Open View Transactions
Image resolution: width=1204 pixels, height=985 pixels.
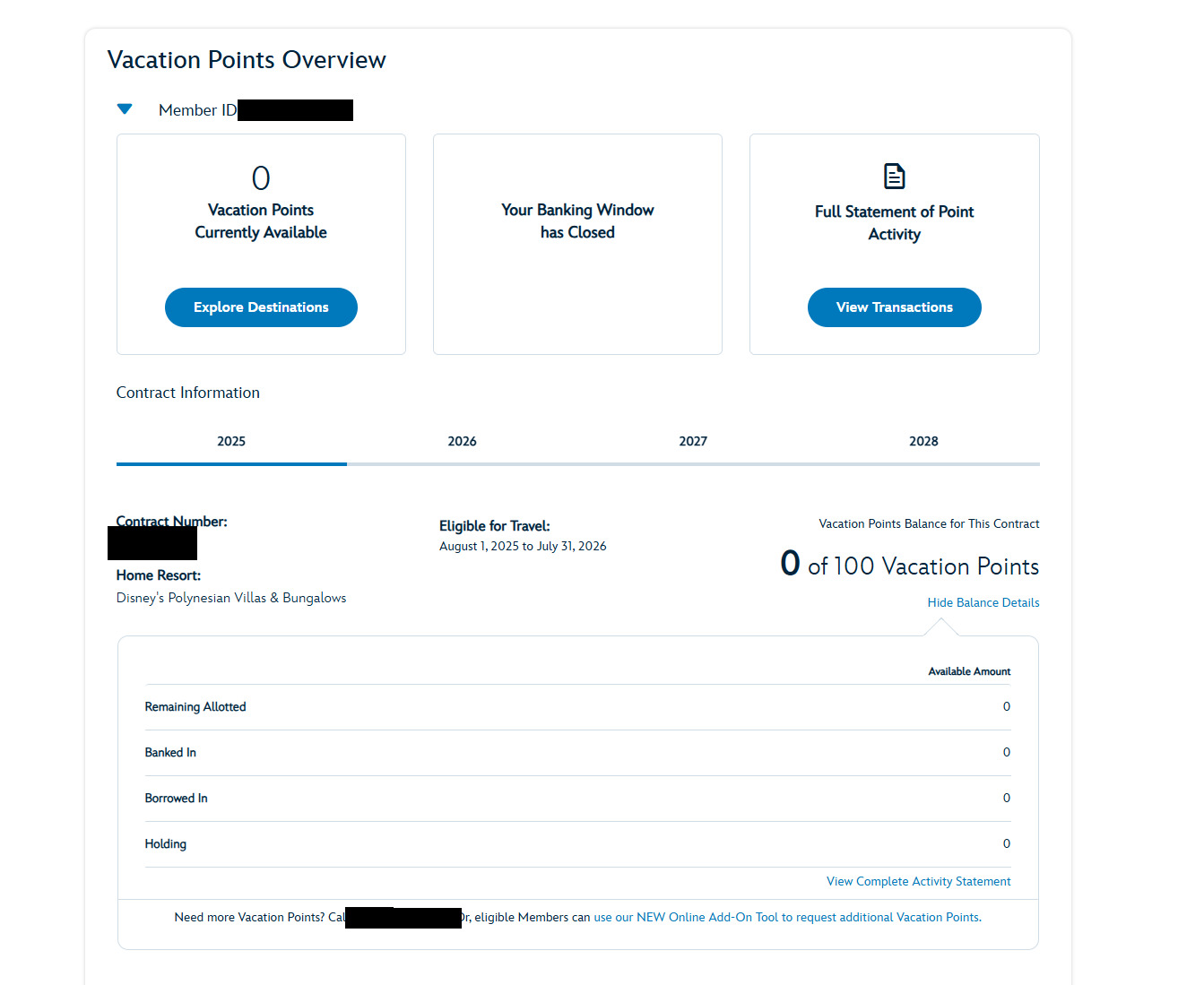coord(894,307)
